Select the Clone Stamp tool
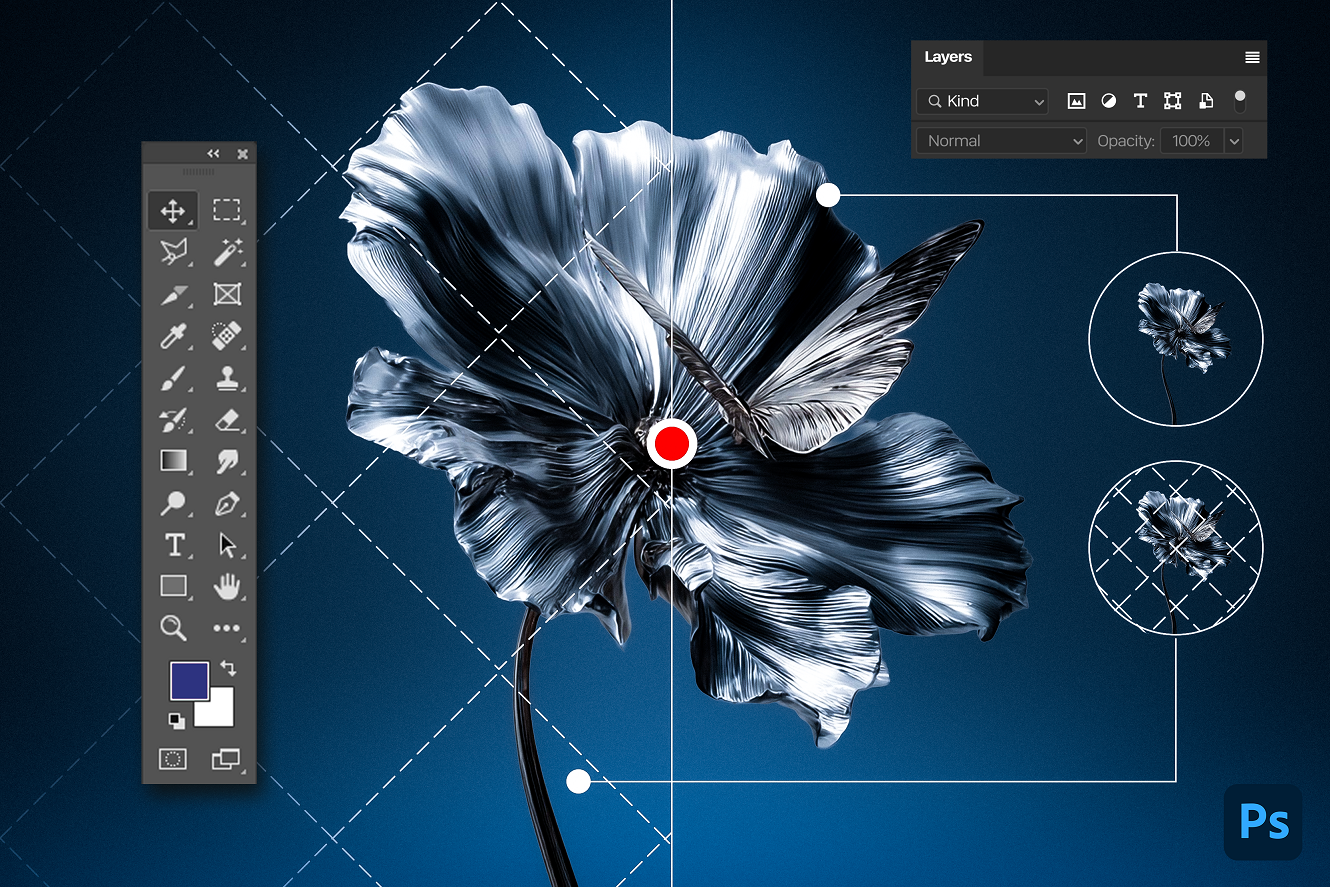The image size is (1330, 887). (228, 378)
